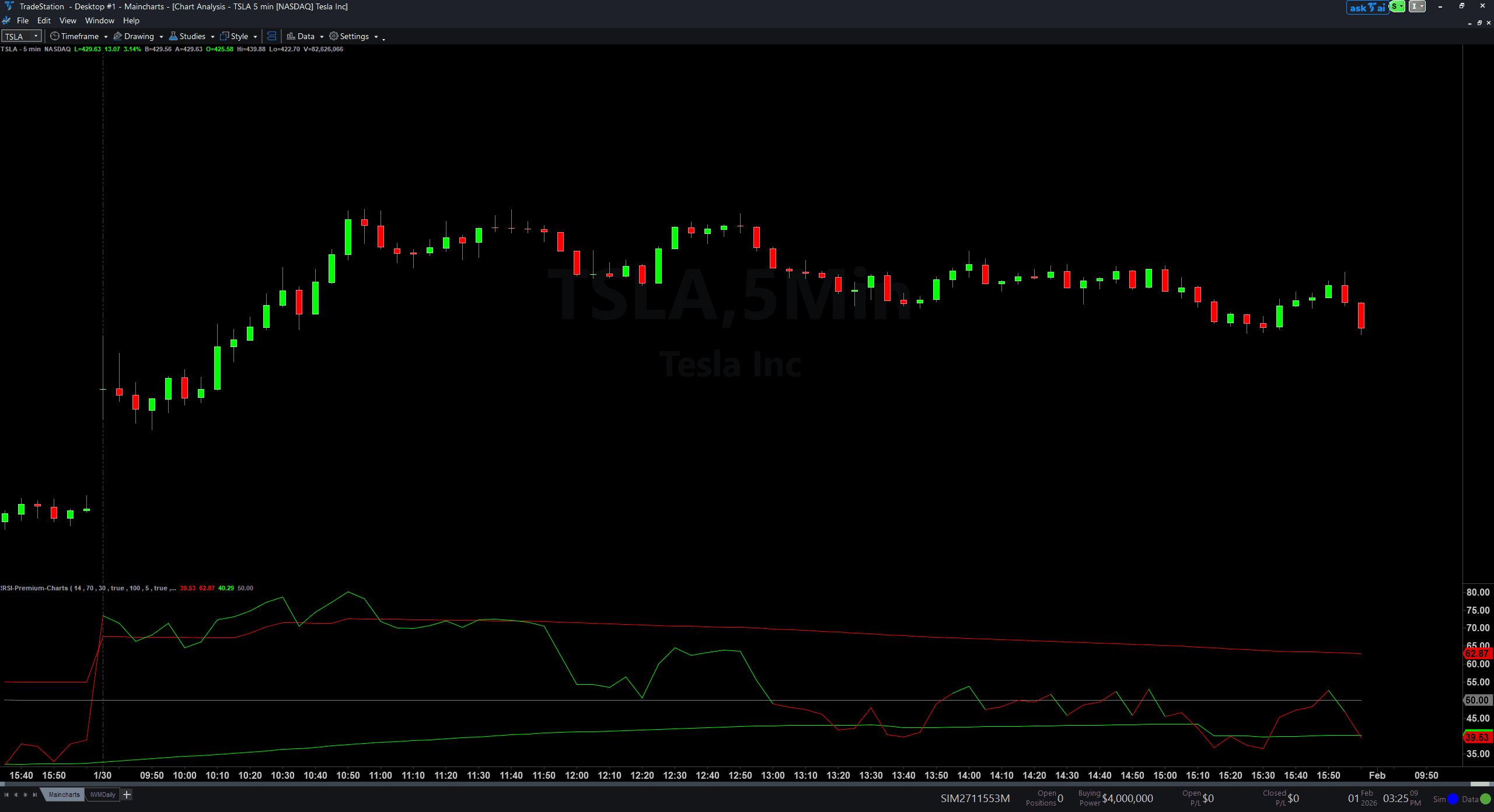Expand the Timeframe dropdown arrow
This screenshot has height=812, width=1494.
pyautogui.click(x=106, y=36)
